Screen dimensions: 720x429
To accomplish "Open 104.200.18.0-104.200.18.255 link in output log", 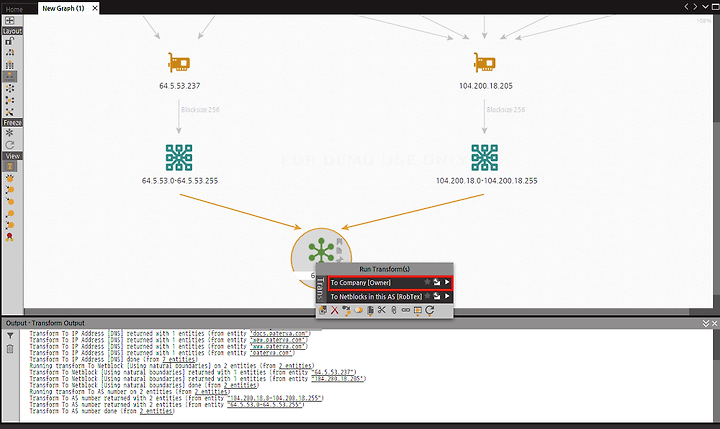I will [276, 398].
